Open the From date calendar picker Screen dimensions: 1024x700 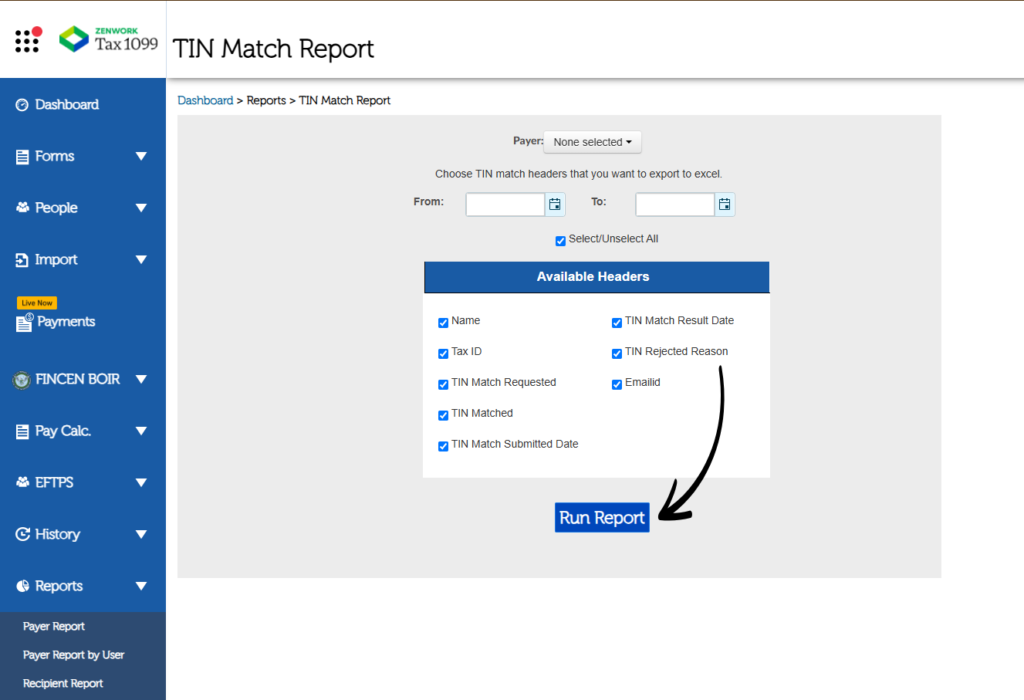555,204
